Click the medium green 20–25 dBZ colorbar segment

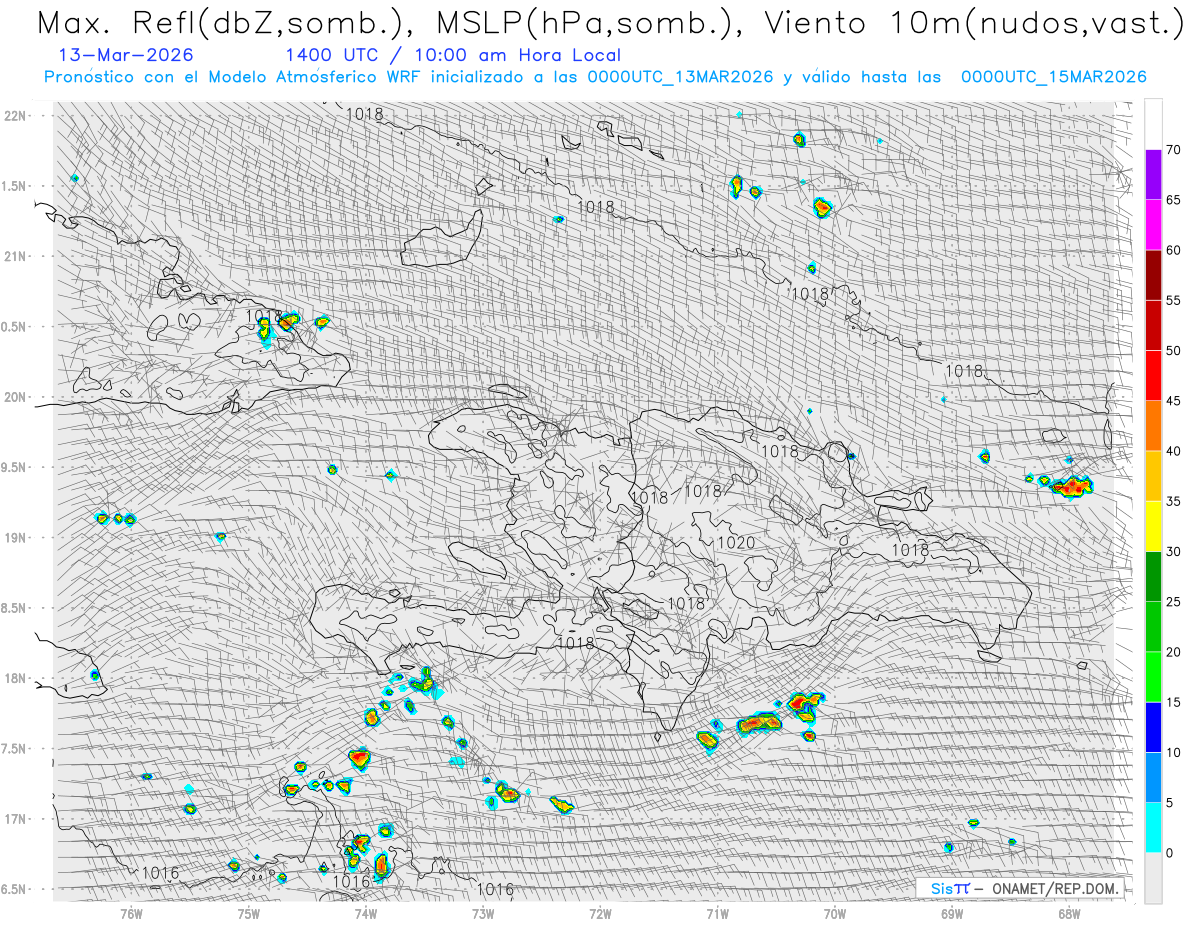pos(1153,627)
